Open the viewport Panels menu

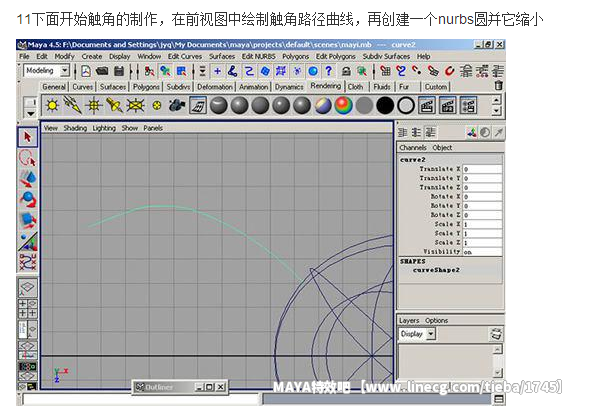pos(153,128)
